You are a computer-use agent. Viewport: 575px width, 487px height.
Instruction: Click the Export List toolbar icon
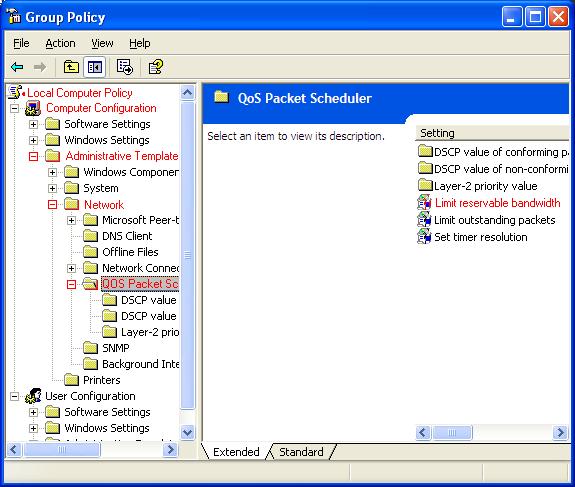[x=125, y=67]
